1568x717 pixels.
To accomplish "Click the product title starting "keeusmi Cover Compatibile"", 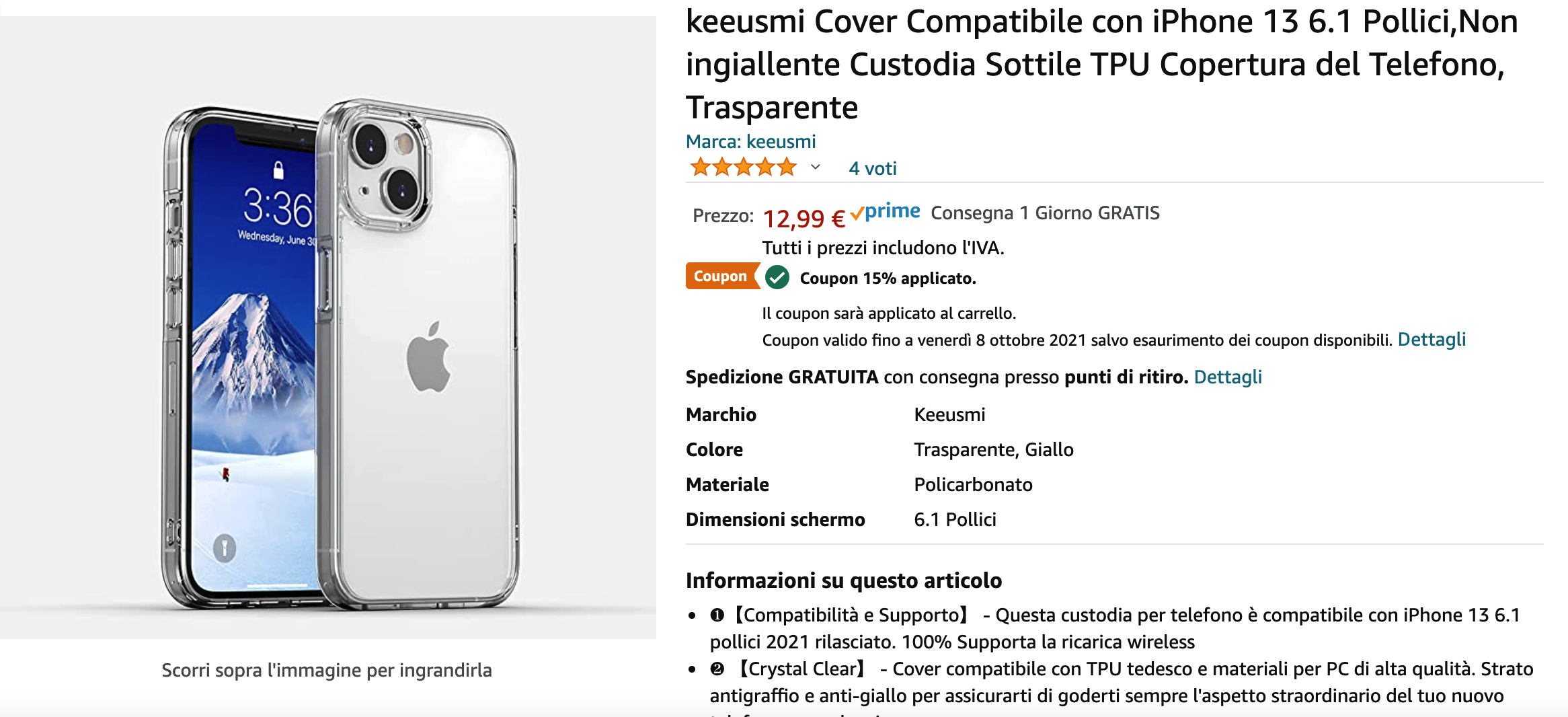I will point(1101,64).
